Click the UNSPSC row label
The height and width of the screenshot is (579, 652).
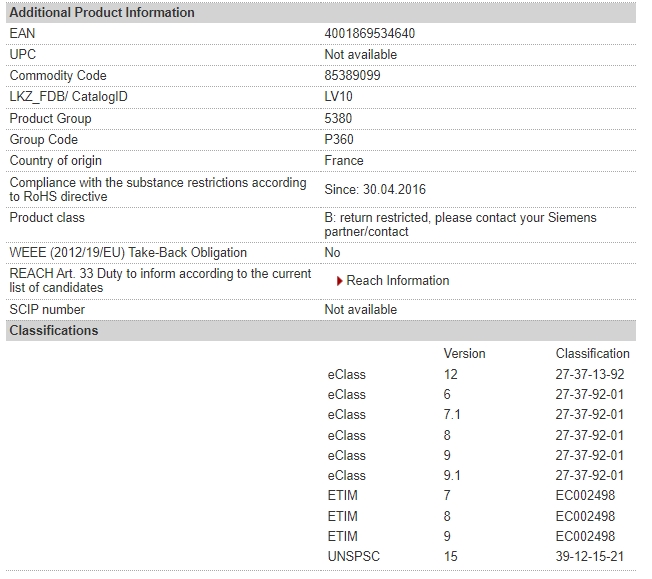pyautogui.click(x=353, y=557)
